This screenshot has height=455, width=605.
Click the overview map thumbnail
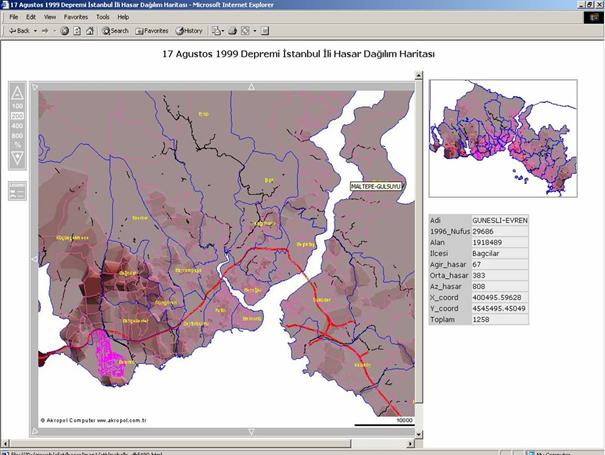pos(503,138)
